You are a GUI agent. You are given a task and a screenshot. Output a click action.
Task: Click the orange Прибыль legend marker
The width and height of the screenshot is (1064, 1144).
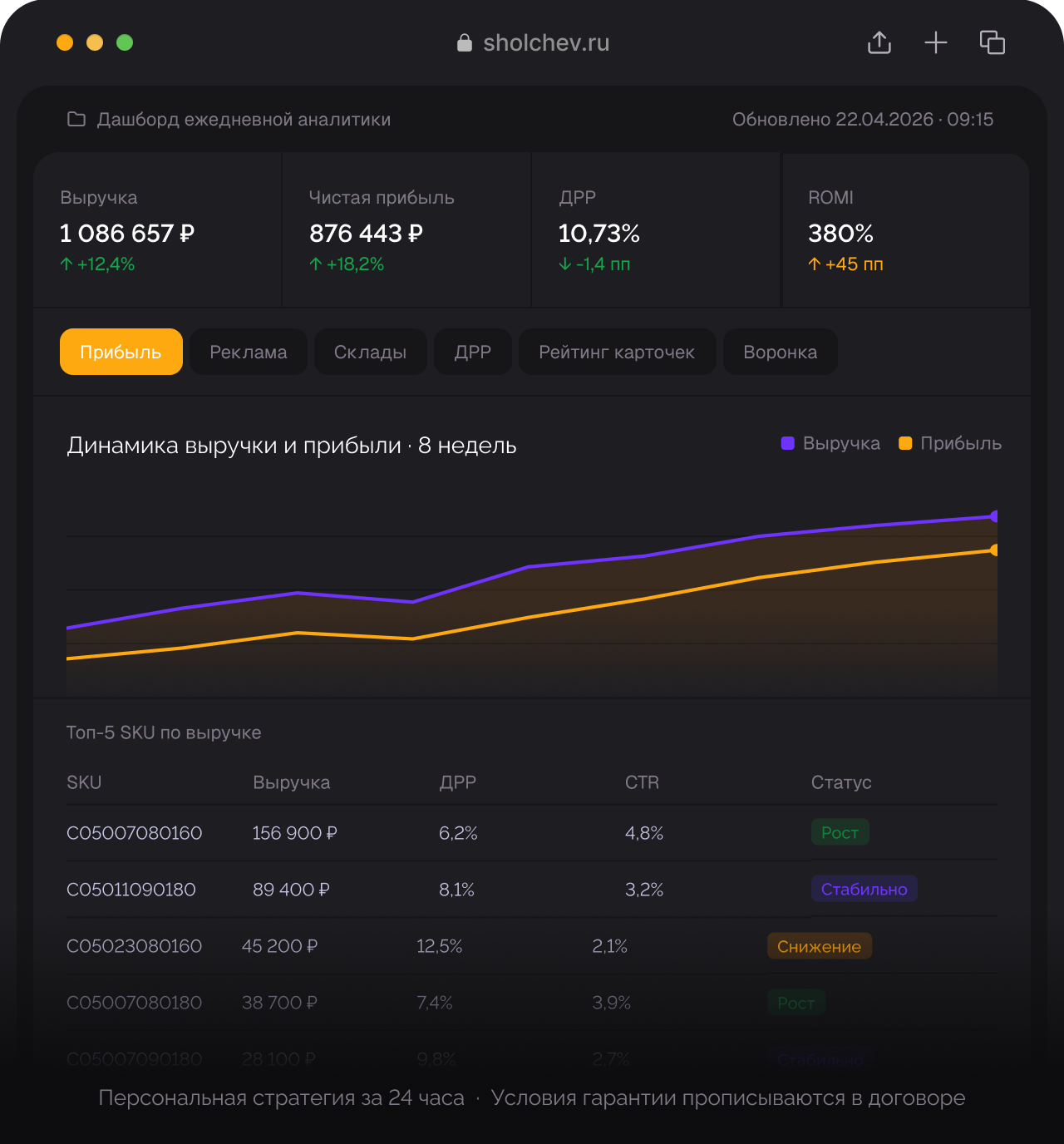click(x=906, y=443)
